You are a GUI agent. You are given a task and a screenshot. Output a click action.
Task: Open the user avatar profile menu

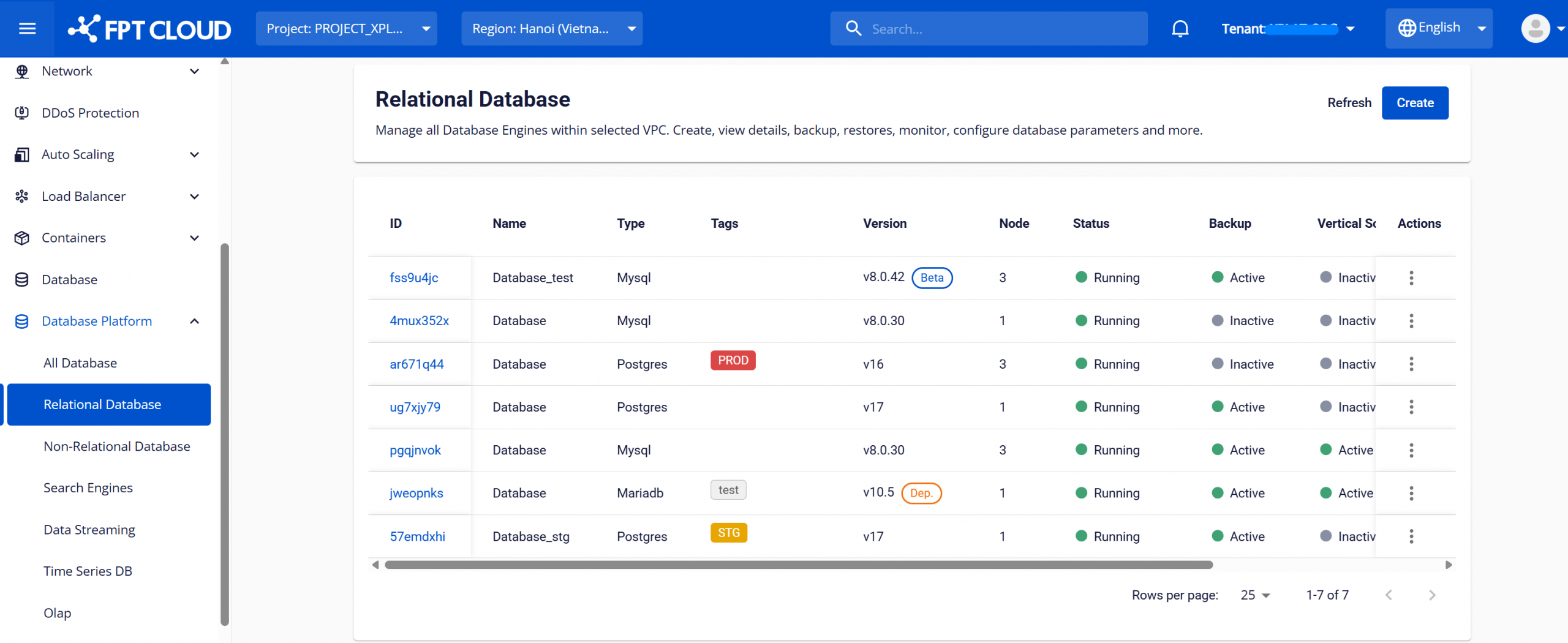tap(1536, 29)
